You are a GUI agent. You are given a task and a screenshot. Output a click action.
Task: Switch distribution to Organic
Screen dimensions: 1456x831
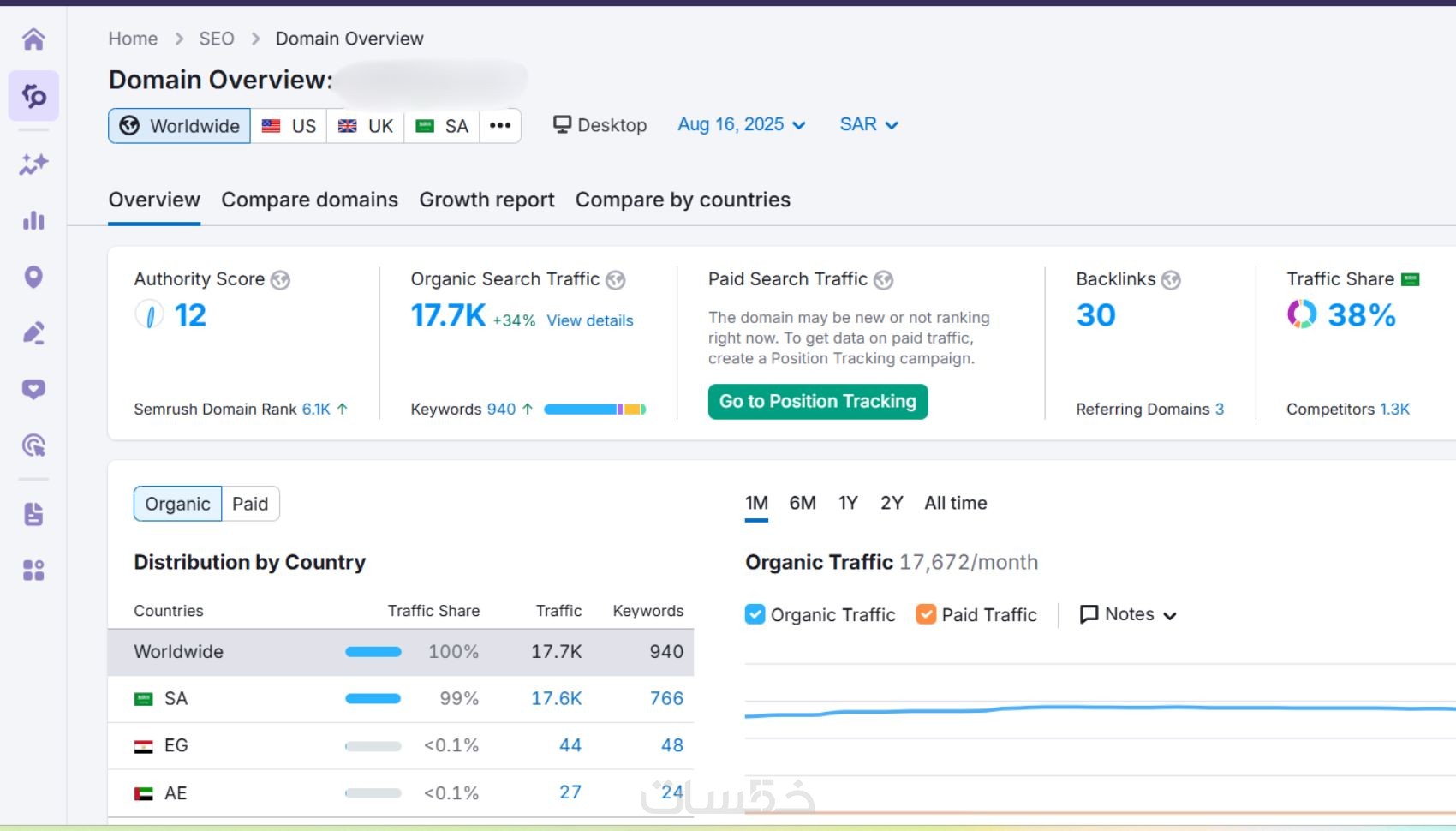click(x=177, y=504)
